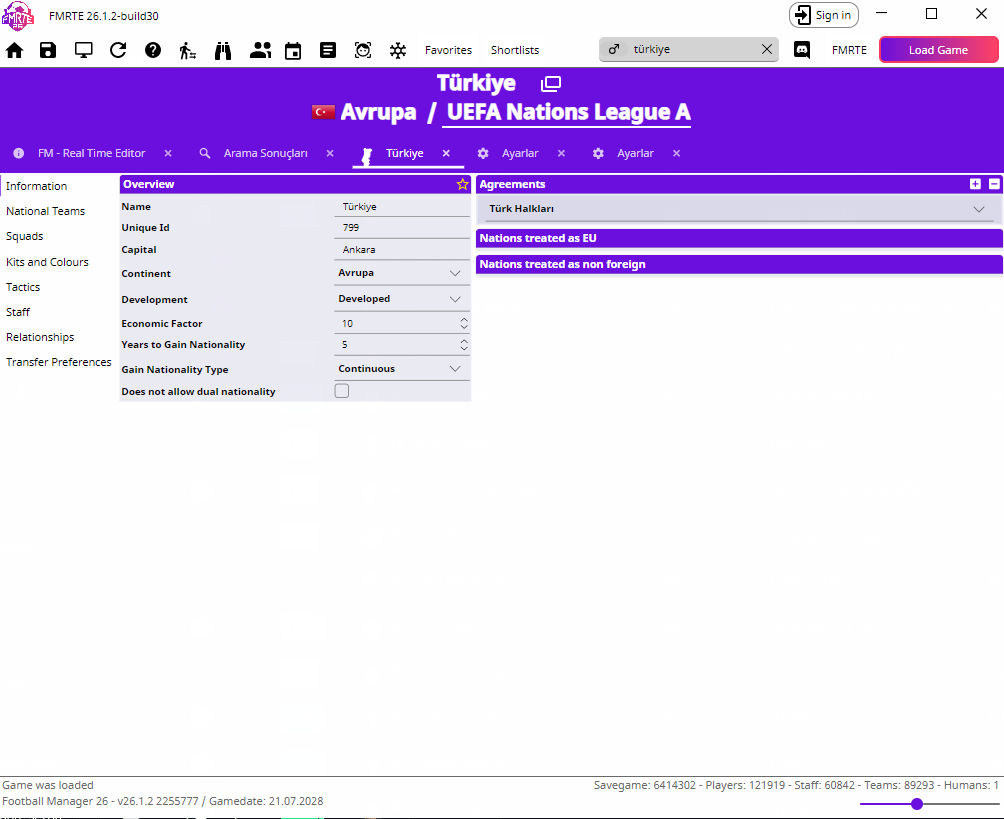Click the snowflake freeze icon
The width and height of the screenshot is (1004, 819).
[398, 50]
